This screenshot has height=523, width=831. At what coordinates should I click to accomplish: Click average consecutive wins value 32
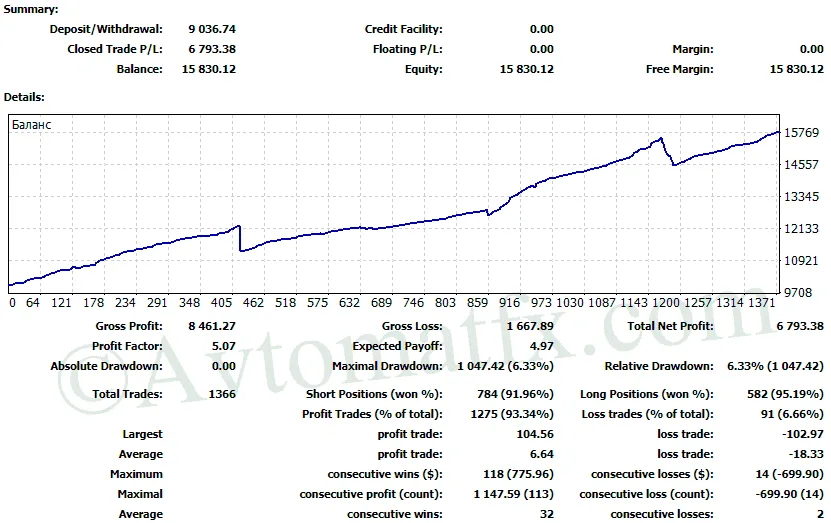point(547,515)
